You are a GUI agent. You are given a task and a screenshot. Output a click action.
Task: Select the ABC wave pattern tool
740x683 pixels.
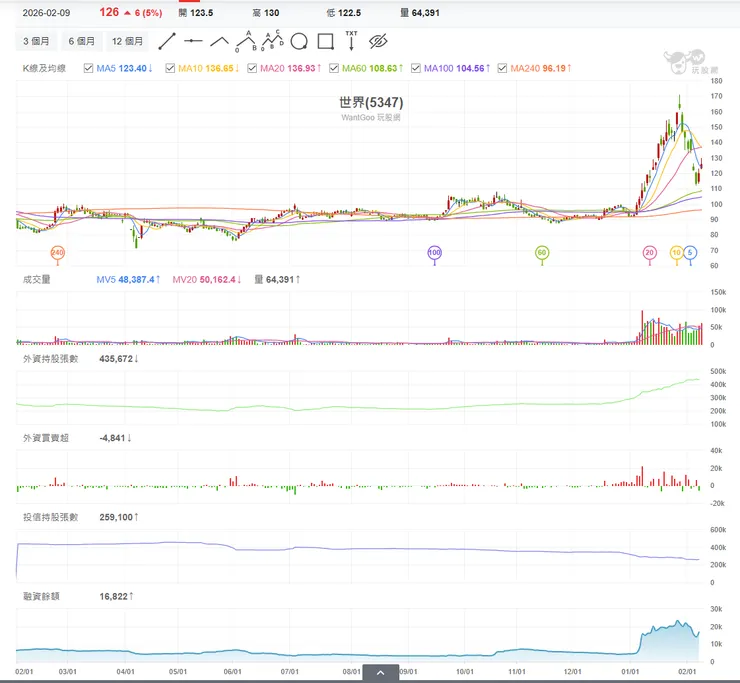pos(246,41)
